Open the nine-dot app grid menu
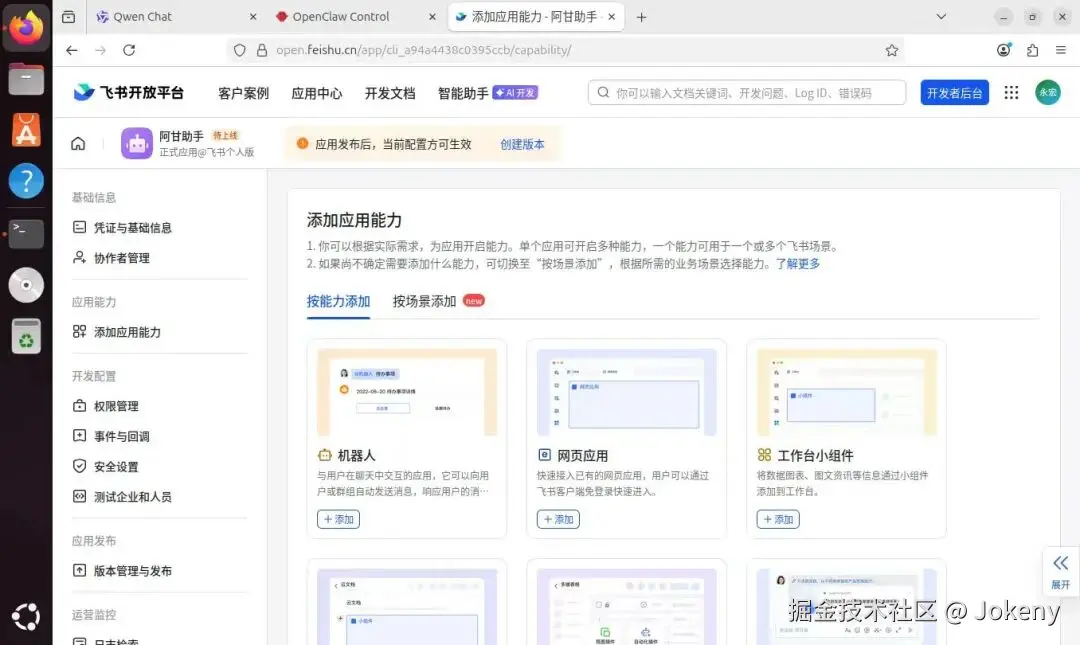 (1011, 92)
